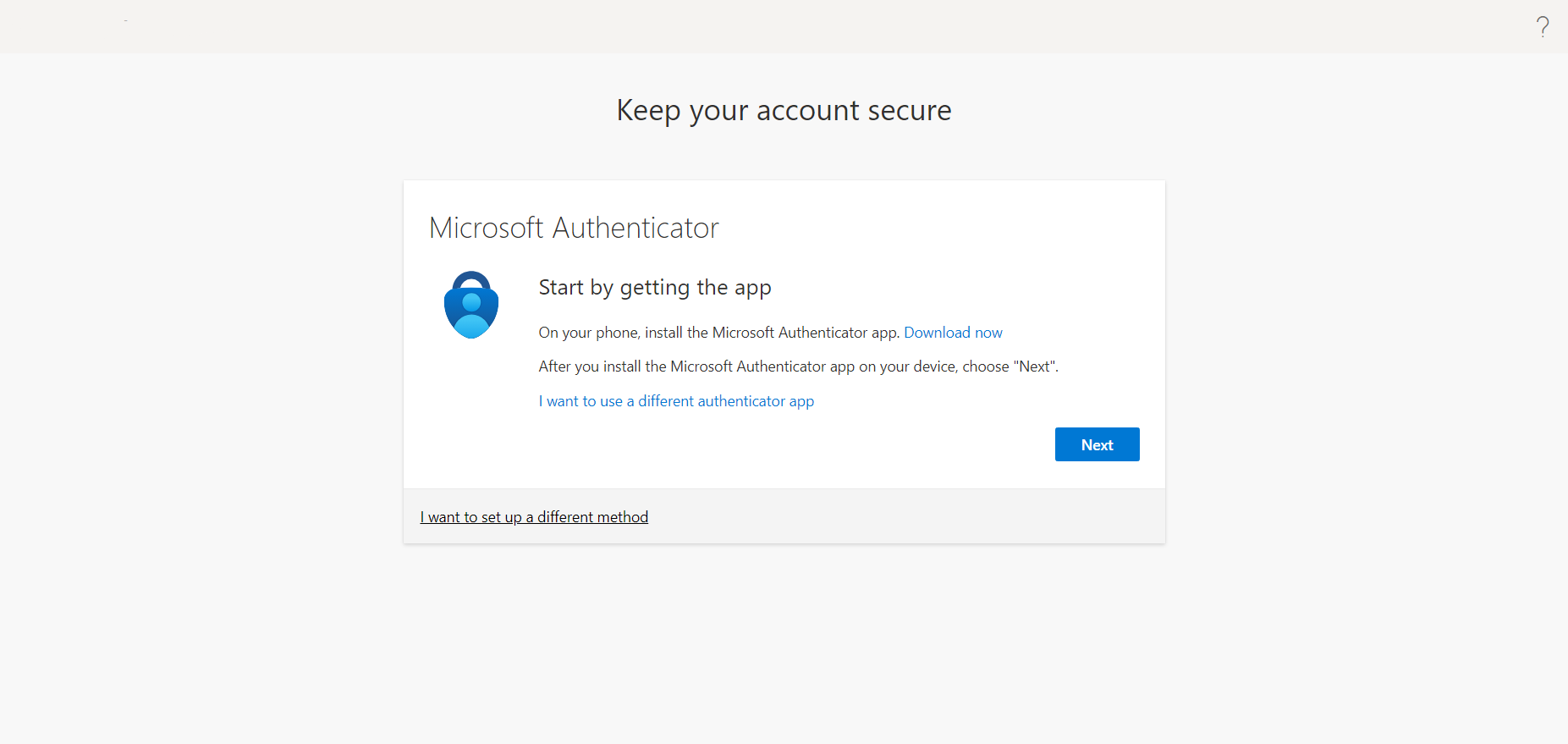Click the sentence about choosing "Next" after install
This screenshot has width=1568, height=744.
pos(798,366)
